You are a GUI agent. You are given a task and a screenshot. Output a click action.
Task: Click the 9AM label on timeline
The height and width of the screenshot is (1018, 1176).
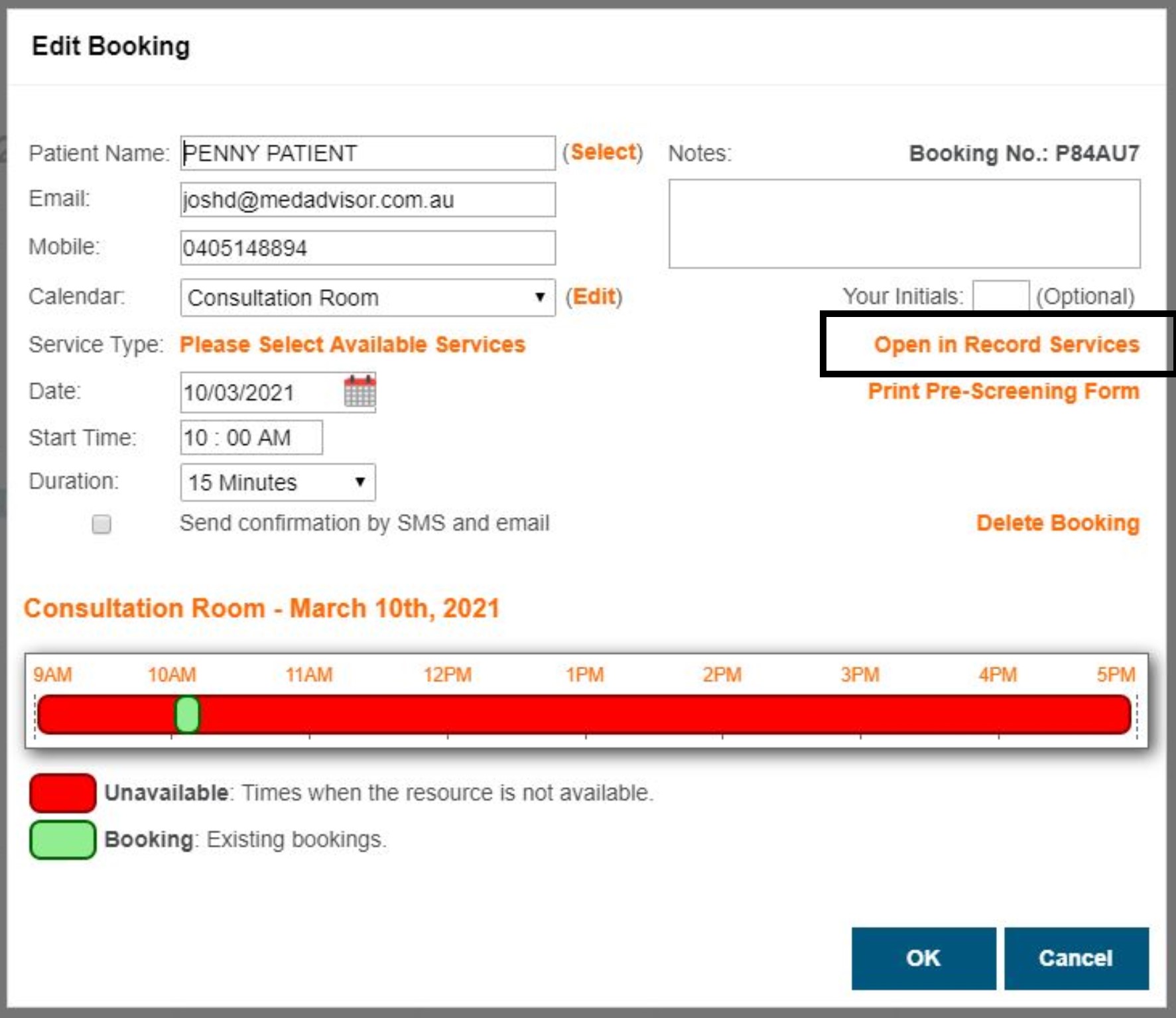point(52,674)
